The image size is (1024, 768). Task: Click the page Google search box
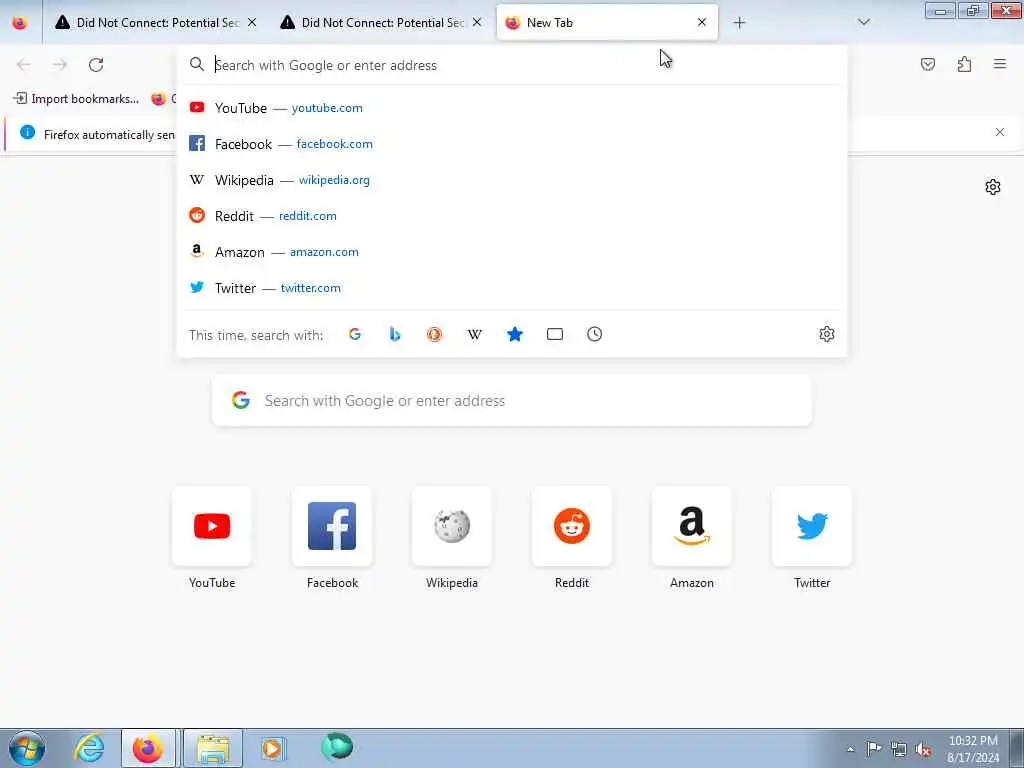pyautogui.click(x=512, y=400)
